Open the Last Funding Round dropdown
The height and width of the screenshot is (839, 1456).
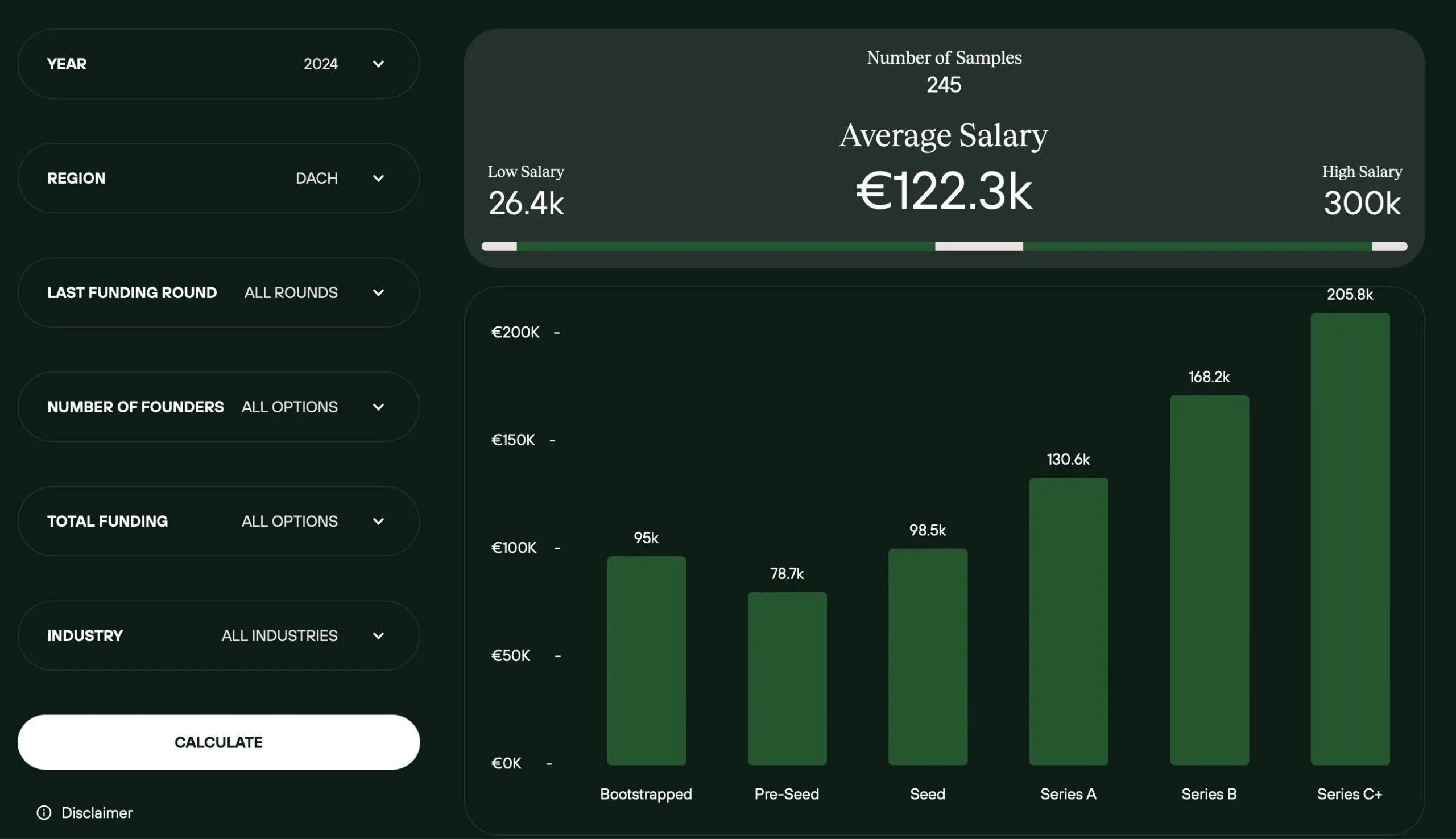pos(218,292)
